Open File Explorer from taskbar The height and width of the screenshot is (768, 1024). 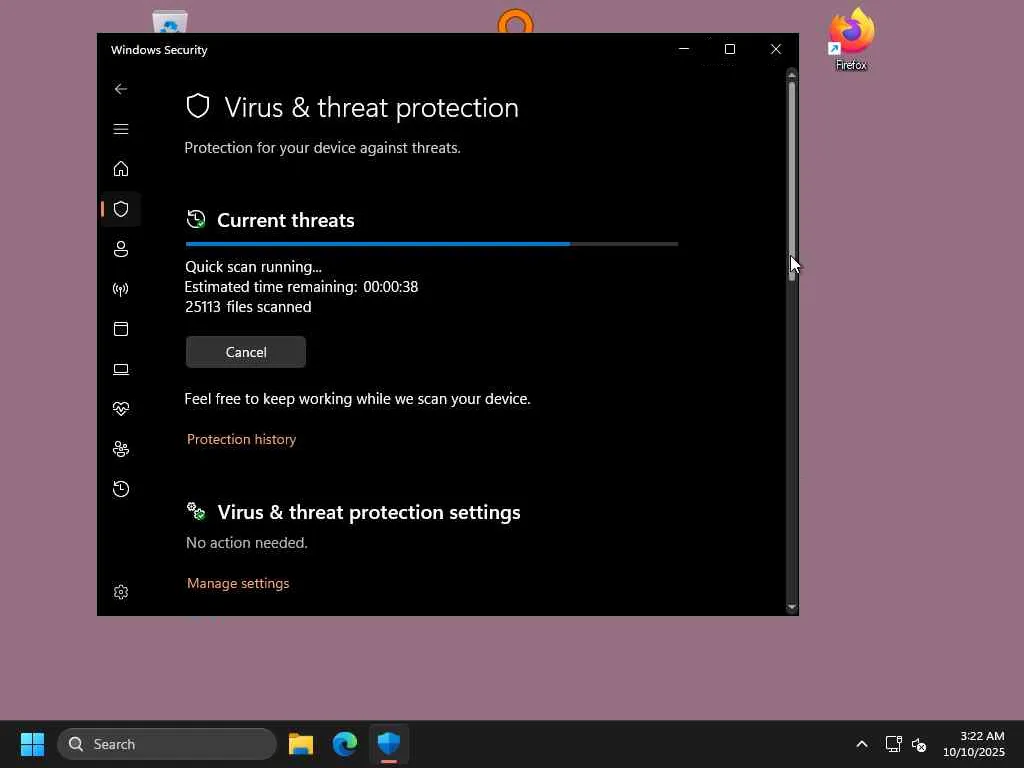point(301,744)
